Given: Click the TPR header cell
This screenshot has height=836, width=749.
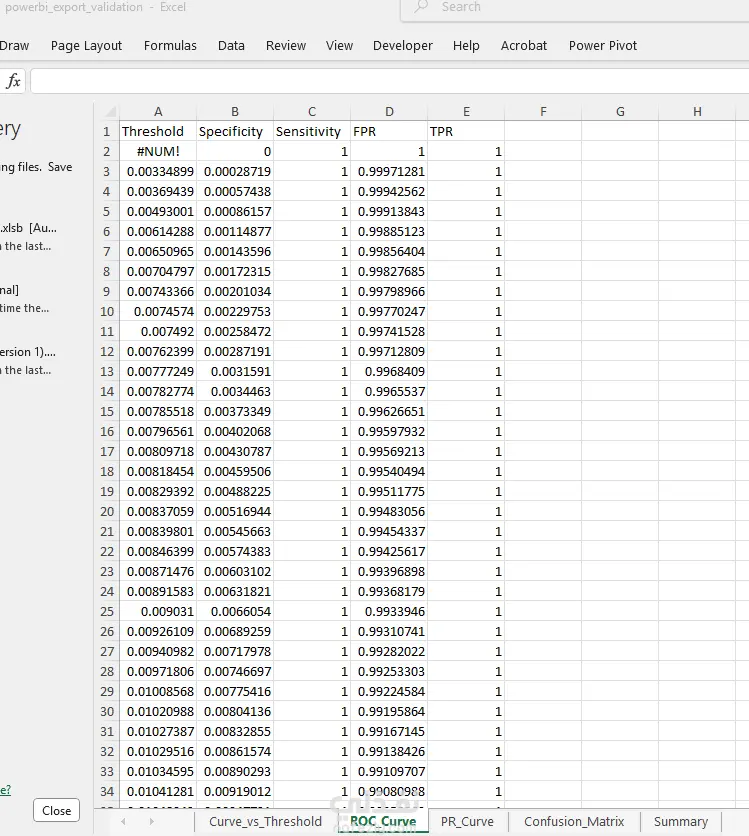Looking at the screenshot, I should click(x=466, y=131).
